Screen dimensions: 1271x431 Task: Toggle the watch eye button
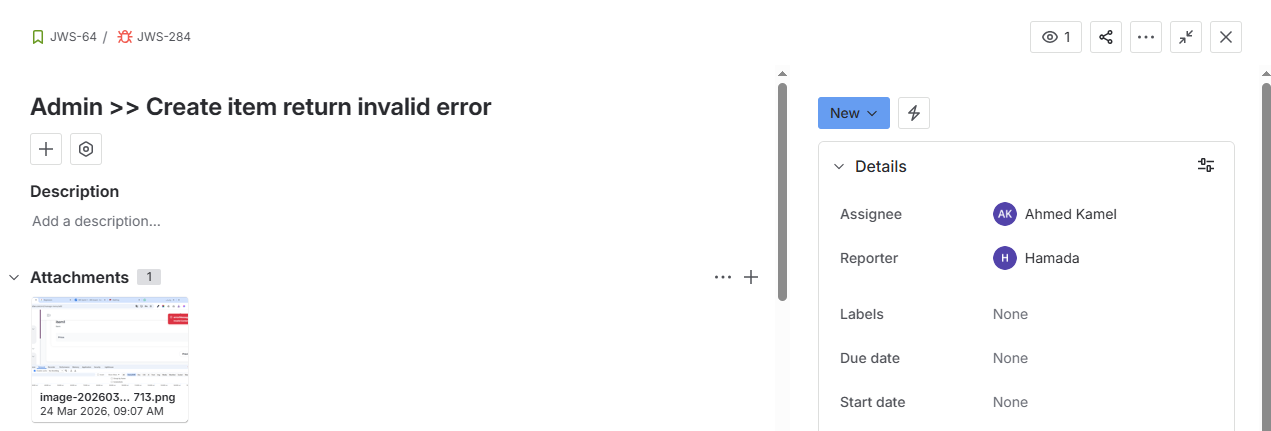coord(1055,37)
